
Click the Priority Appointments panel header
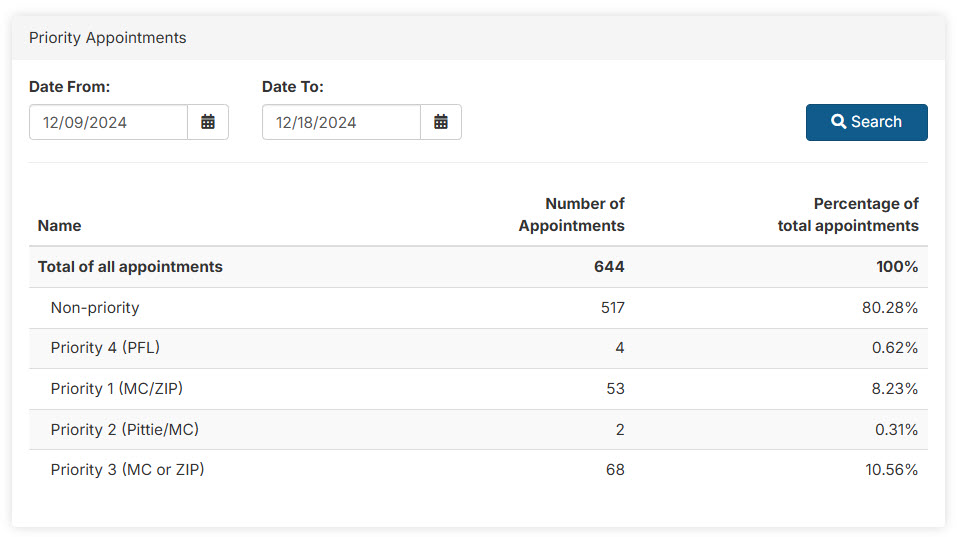pos(108,38)
